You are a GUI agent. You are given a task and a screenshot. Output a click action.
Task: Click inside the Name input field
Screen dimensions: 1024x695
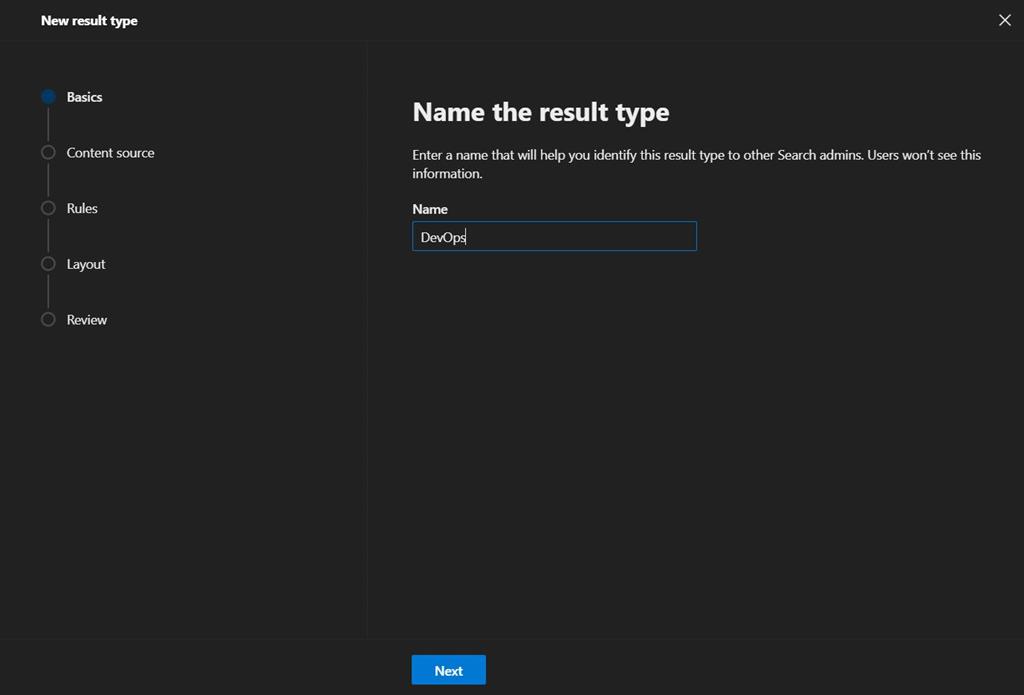554,235
